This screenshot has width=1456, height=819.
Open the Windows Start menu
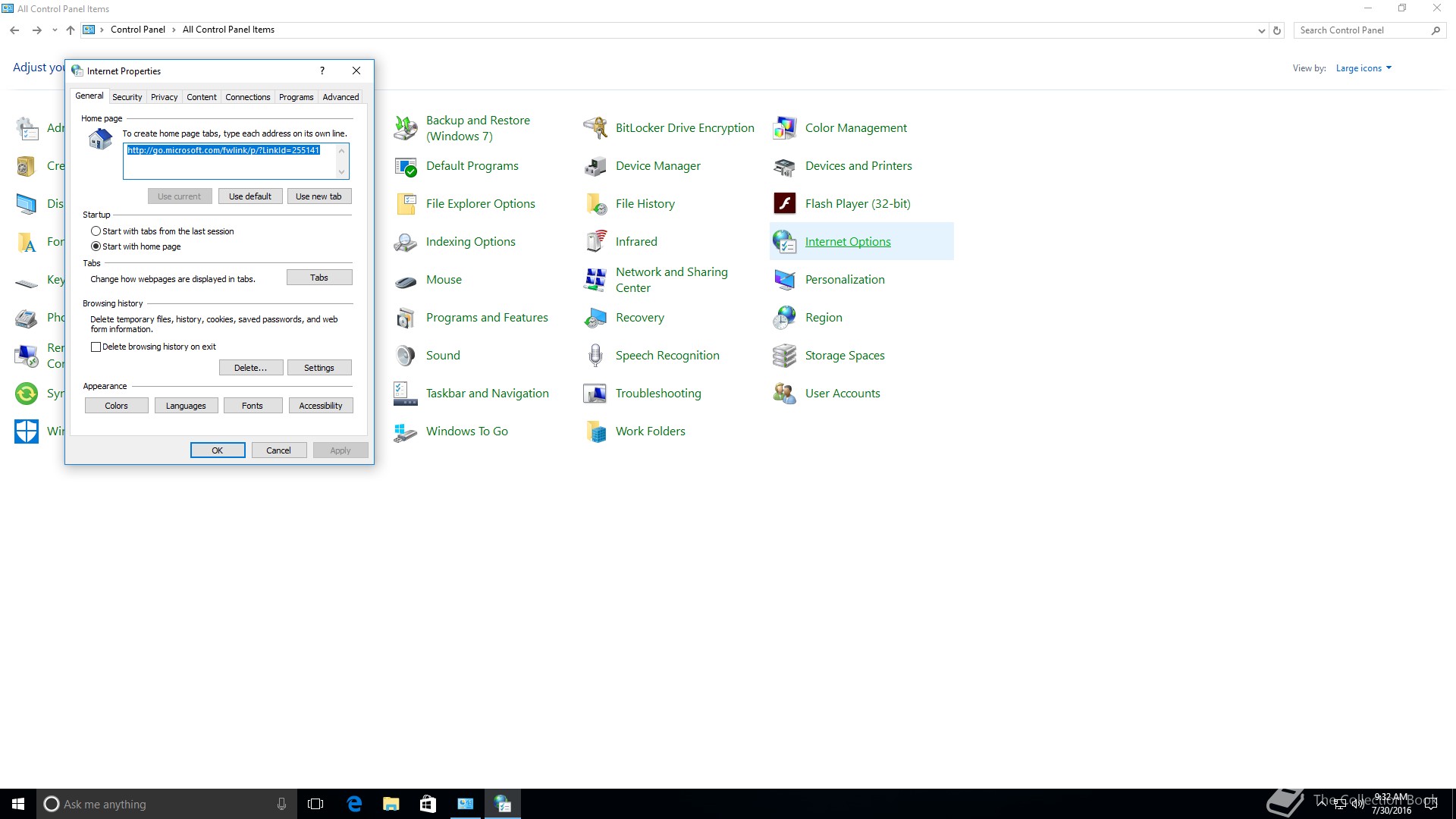(18, 804)
